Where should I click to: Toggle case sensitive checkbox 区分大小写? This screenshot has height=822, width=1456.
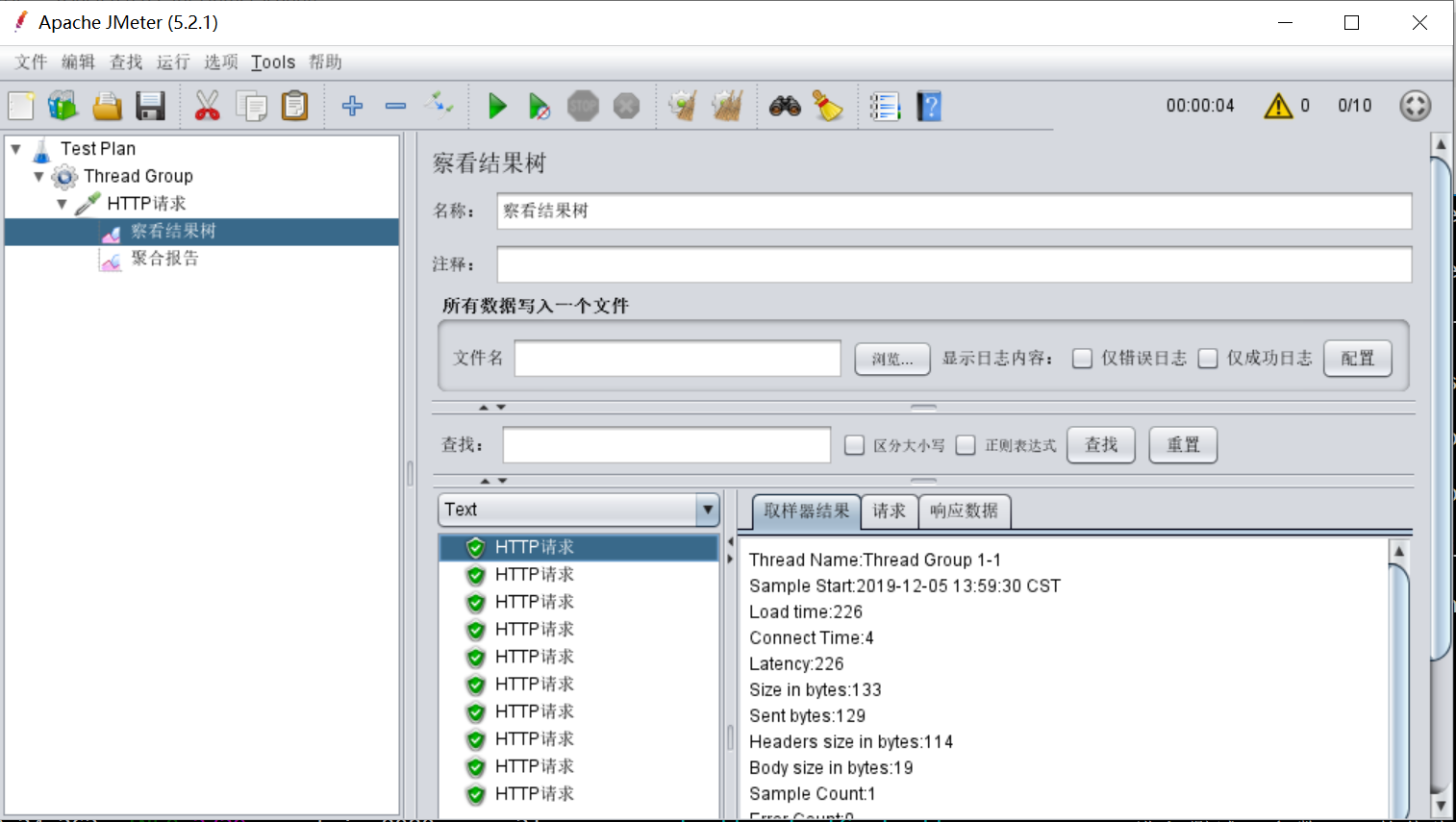[854, 445]
